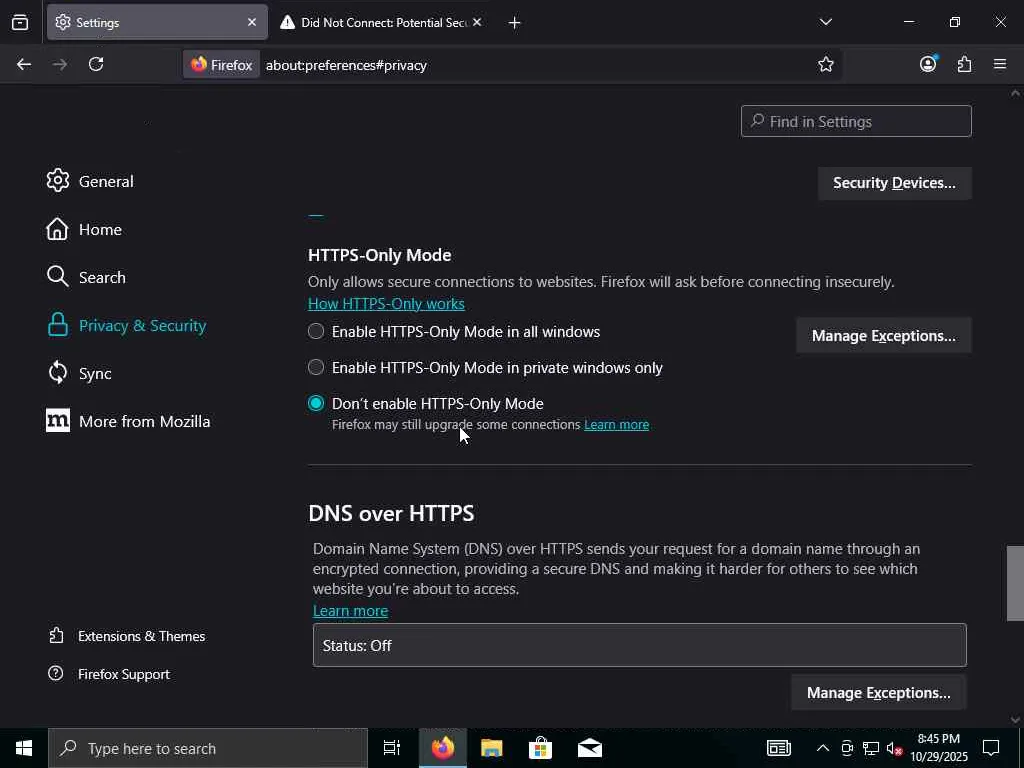Switch to the Did Not Connect tab
The height and width of the screenshot is (768, 1024).
pyautogui.click(x=380, y=22)
